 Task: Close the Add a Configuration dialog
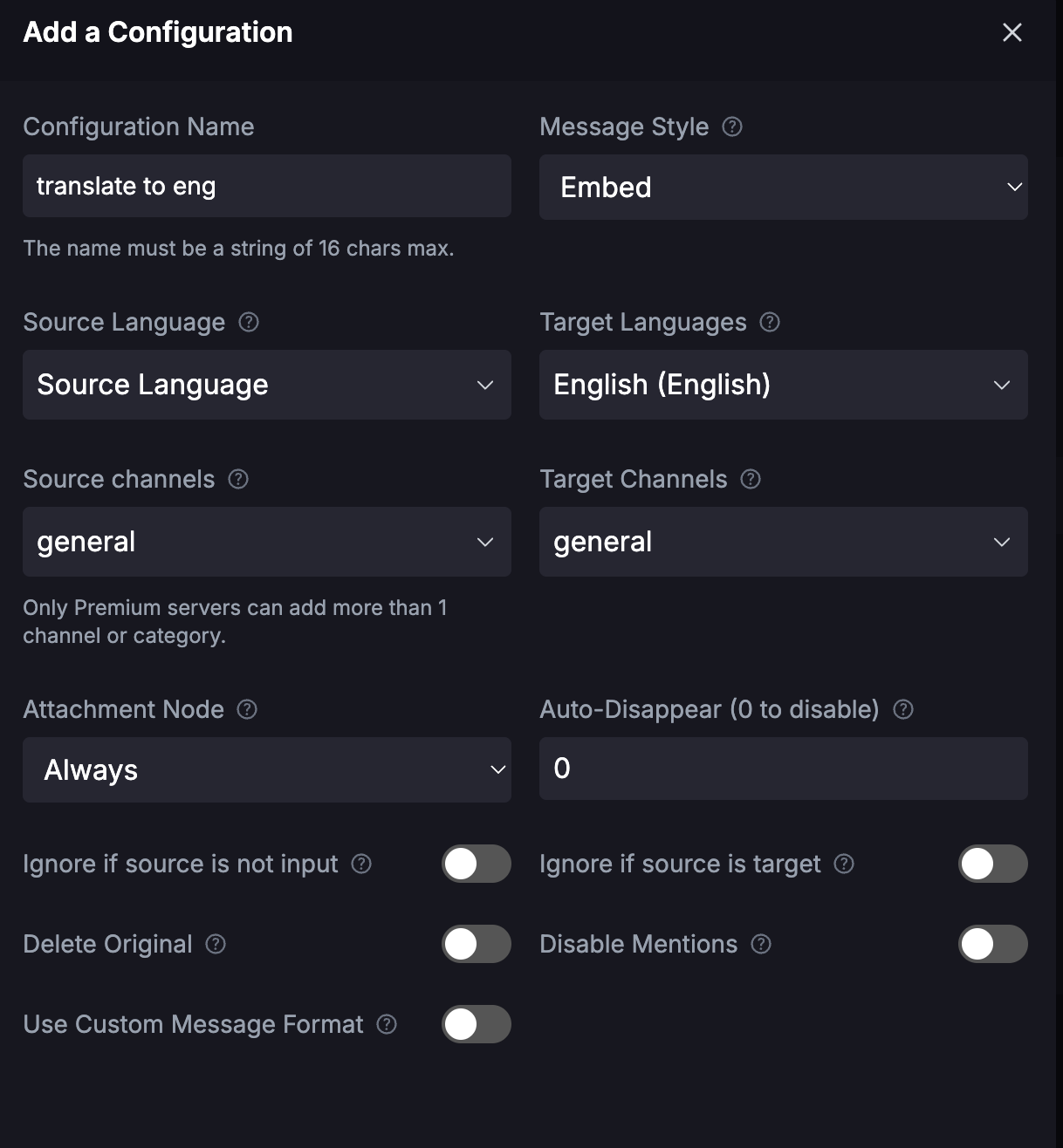click(x=1012, y=32)
